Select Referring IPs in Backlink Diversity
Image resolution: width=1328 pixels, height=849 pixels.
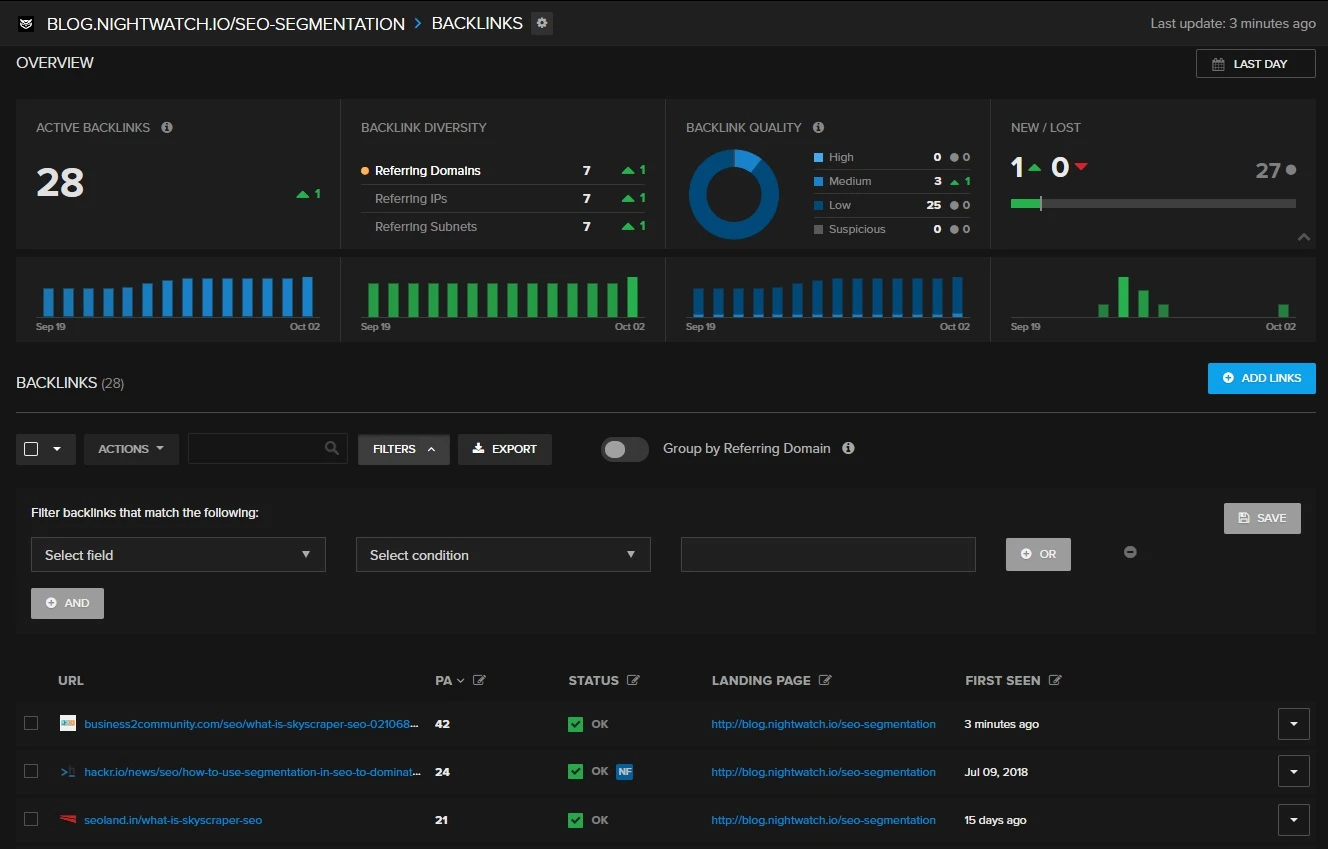click(x=411, y=199)
